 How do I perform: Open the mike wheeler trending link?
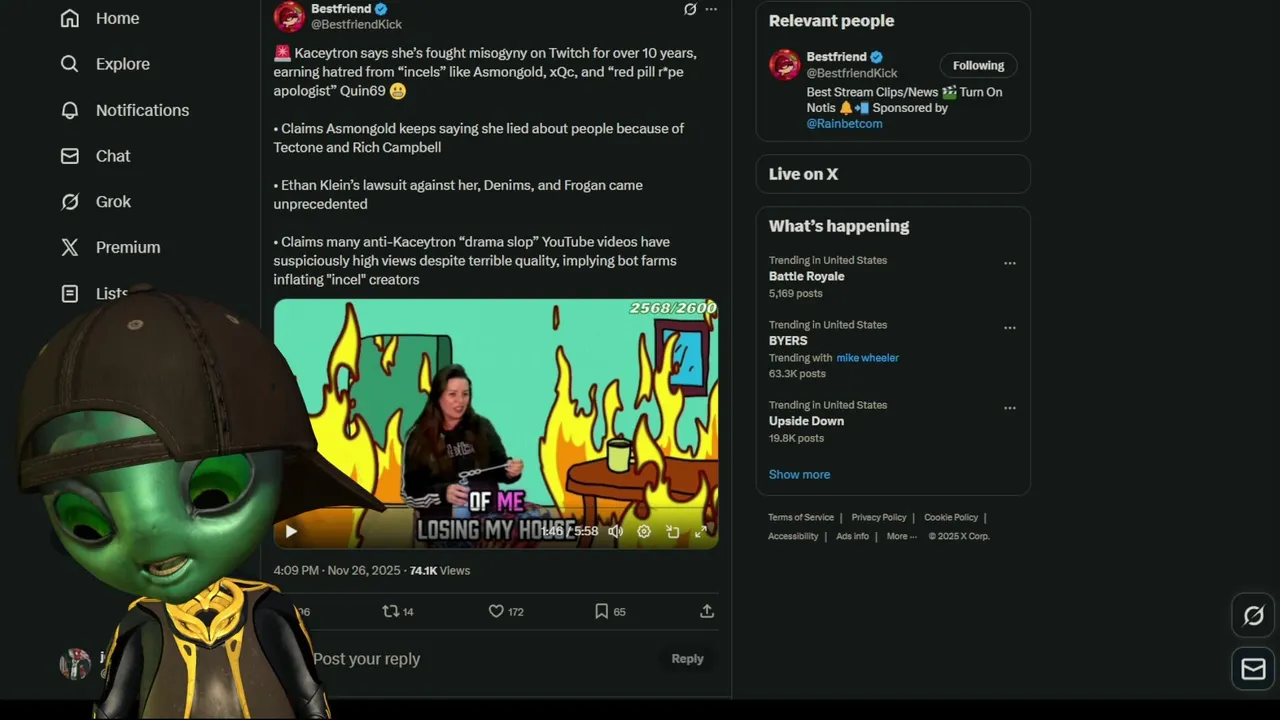(x=867, y=358)
